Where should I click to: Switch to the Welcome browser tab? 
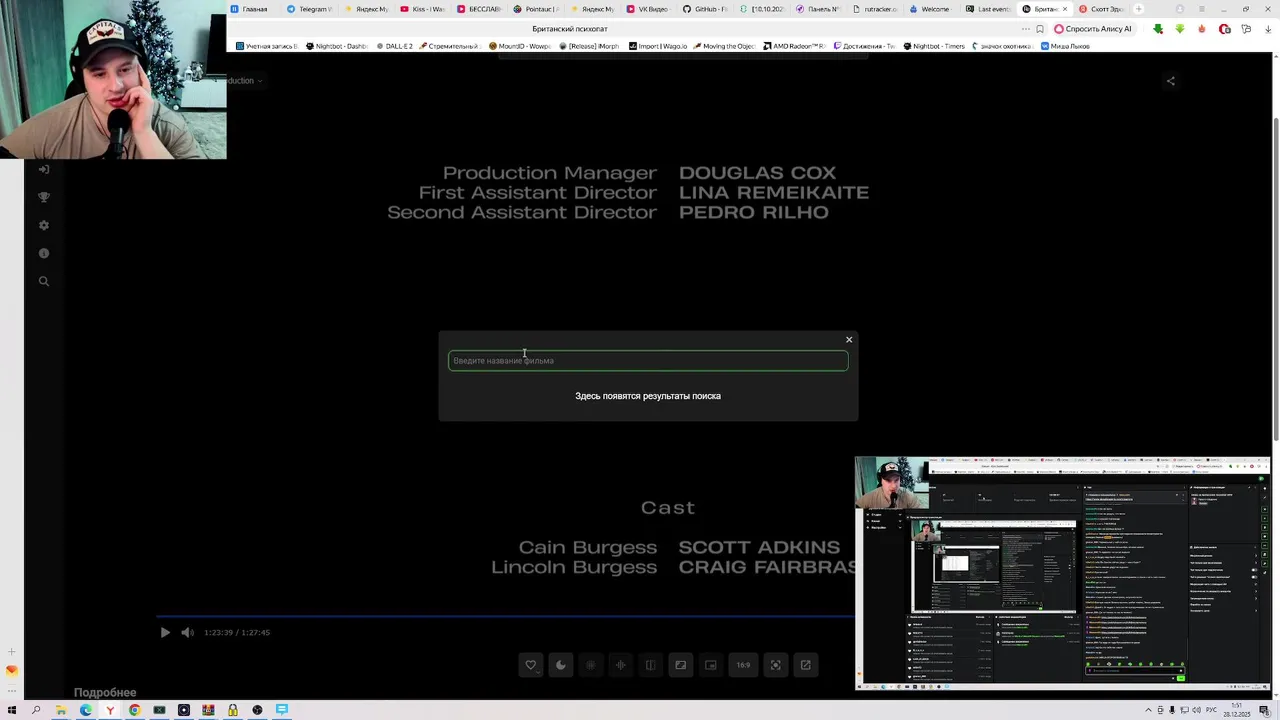(x=931, y=9)
